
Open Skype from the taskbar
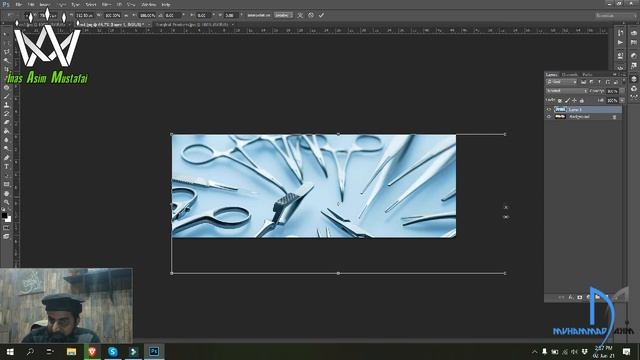pyautogui.click(x=113, y=351)
